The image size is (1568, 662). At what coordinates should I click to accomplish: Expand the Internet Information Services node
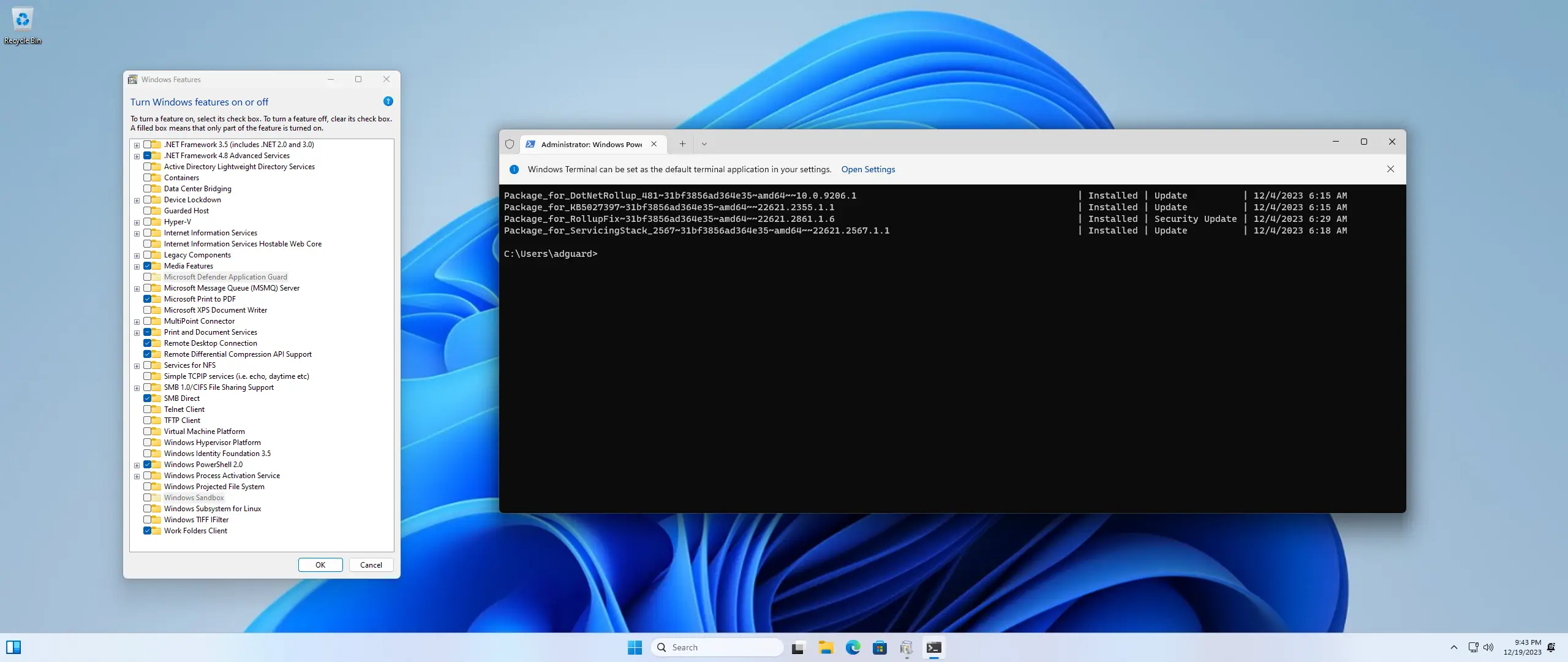[137, 234]
